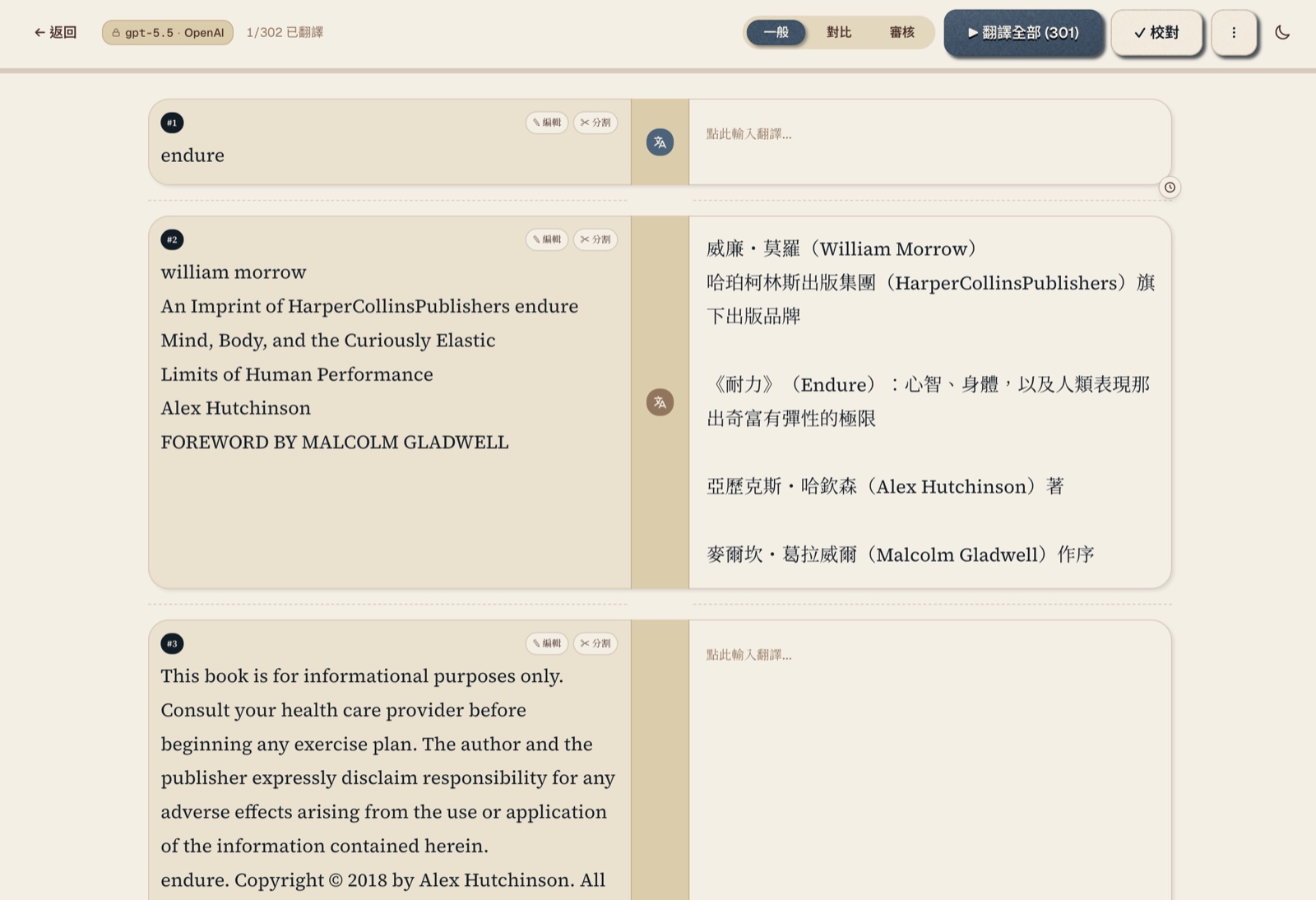Viewport: 1316px width, 900px height.
Task: Click the source line "william morrow"
Action: pyautogui.click(x=234, y=272)
